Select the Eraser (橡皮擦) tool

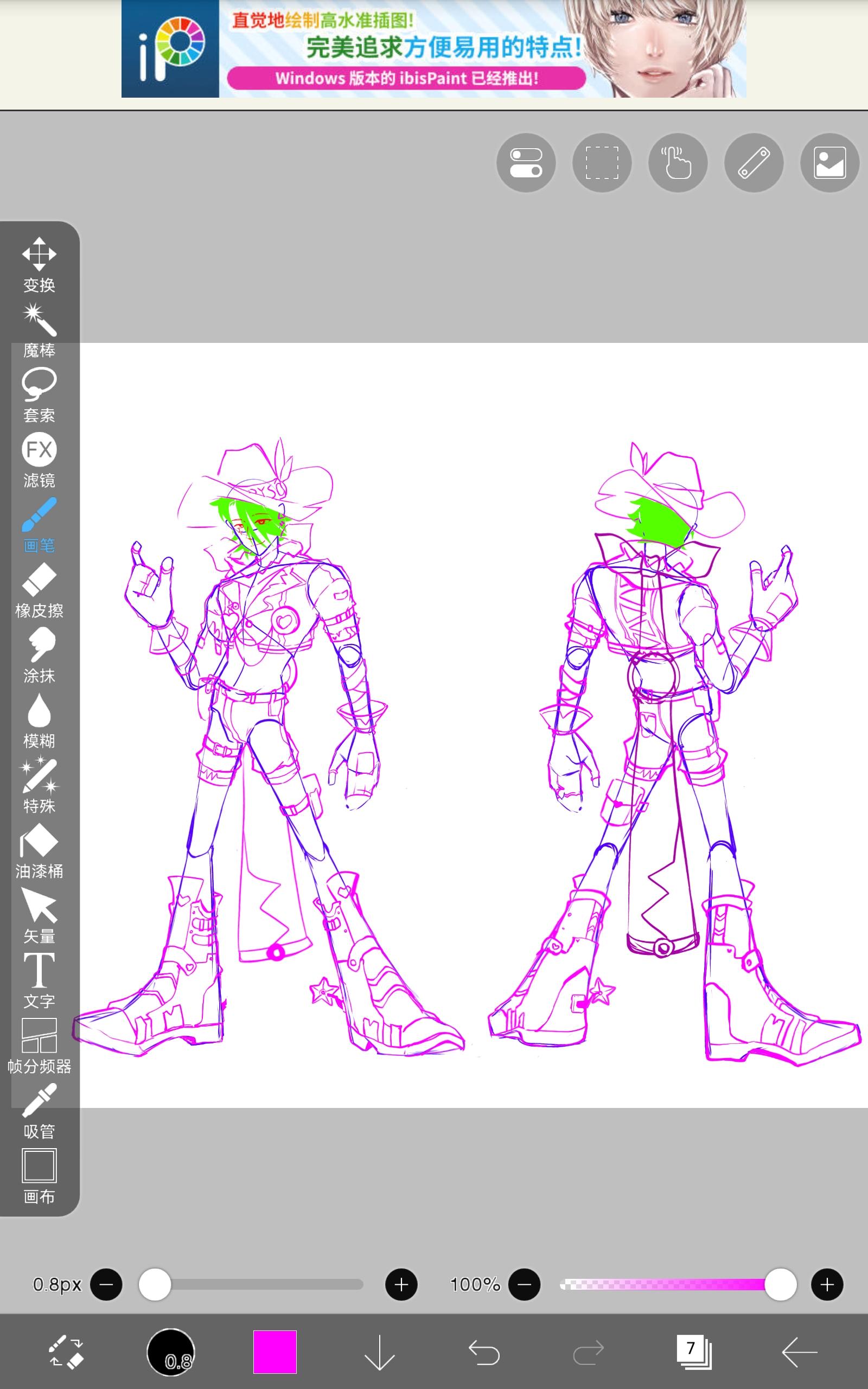[39, 591]
